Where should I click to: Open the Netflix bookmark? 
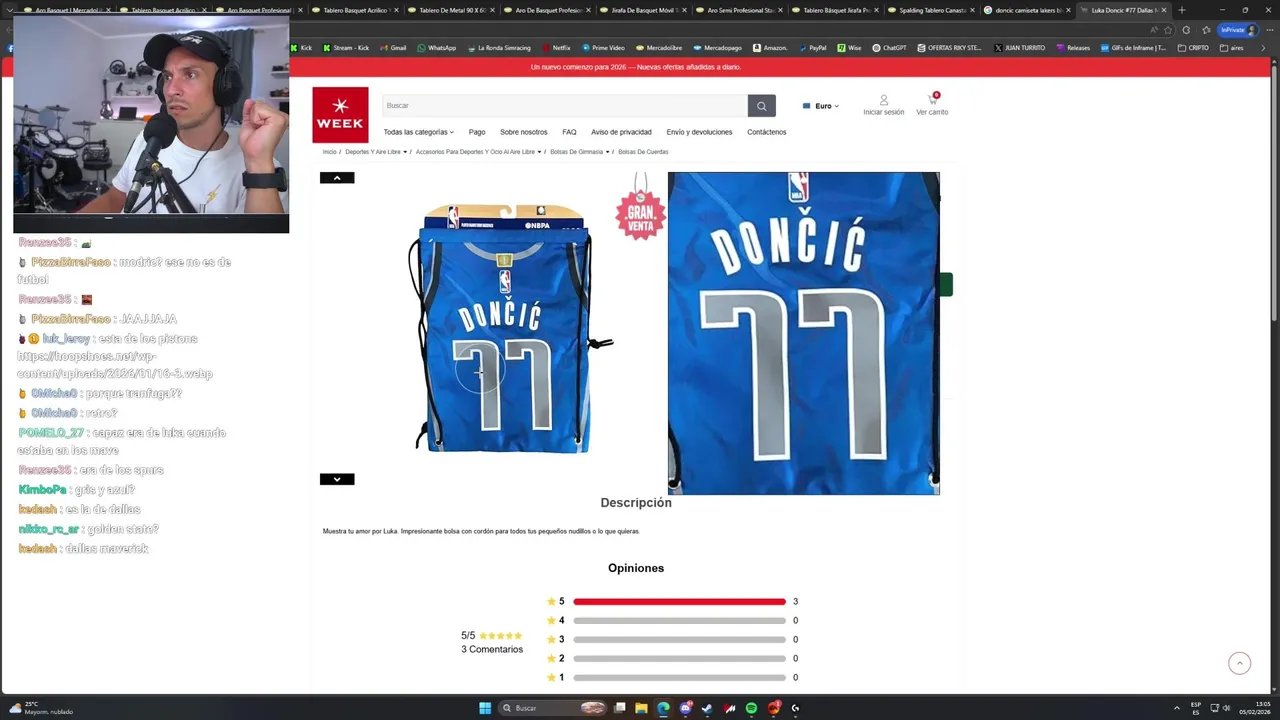point(555,48)
